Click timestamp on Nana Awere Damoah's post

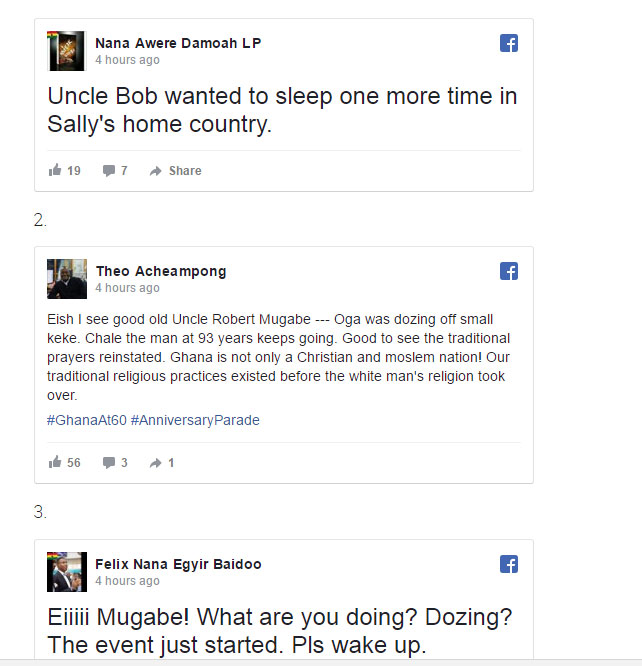[127, 60]
